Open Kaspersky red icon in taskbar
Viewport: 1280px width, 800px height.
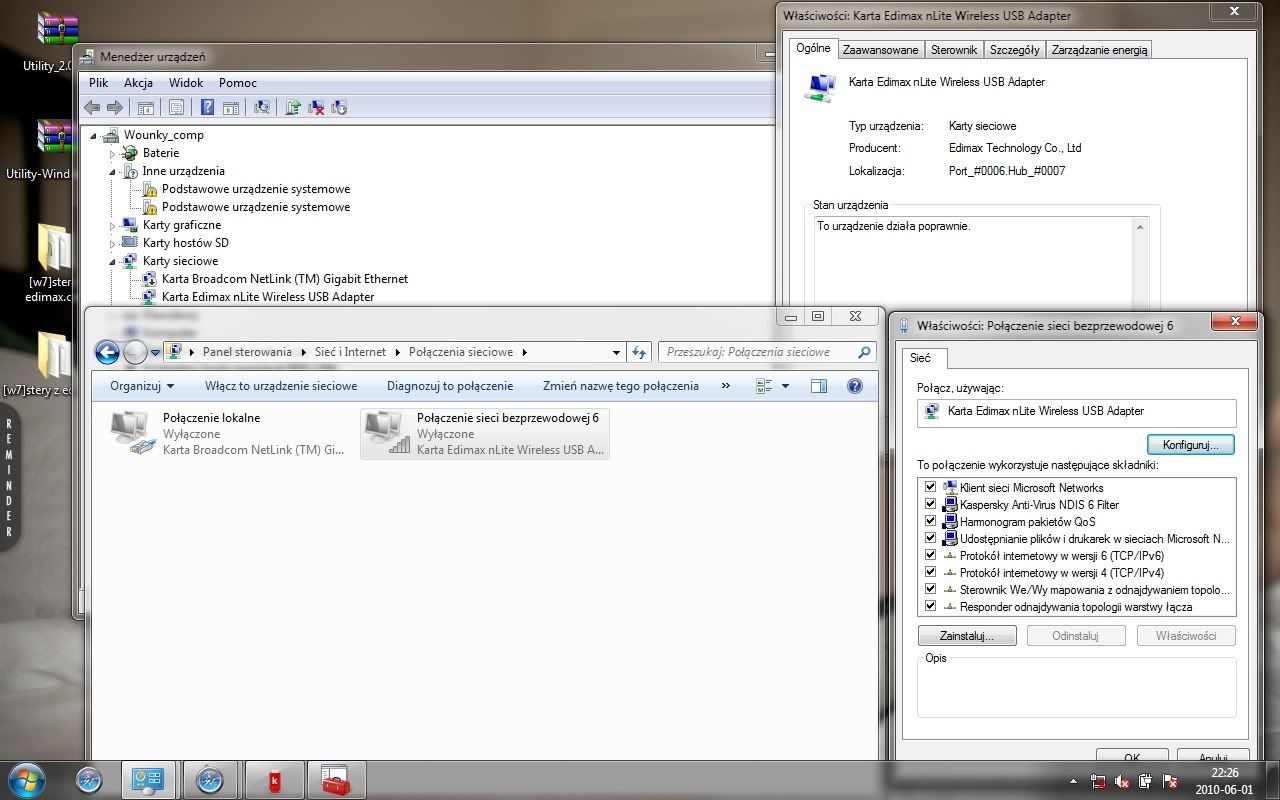click(273, 780)
